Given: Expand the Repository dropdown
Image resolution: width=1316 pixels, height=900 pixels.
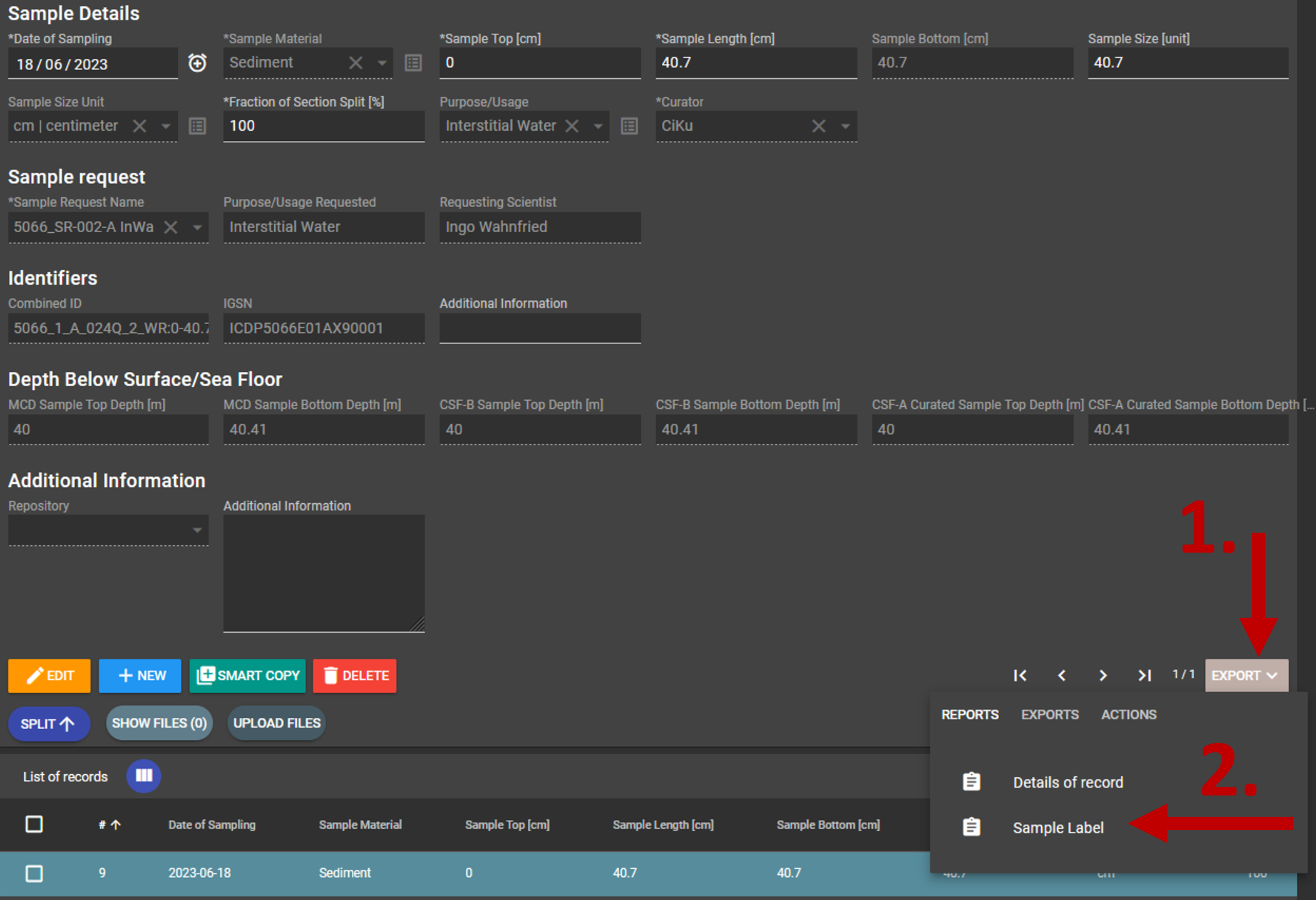Looking at the screenshot, I should coord(197,531).
